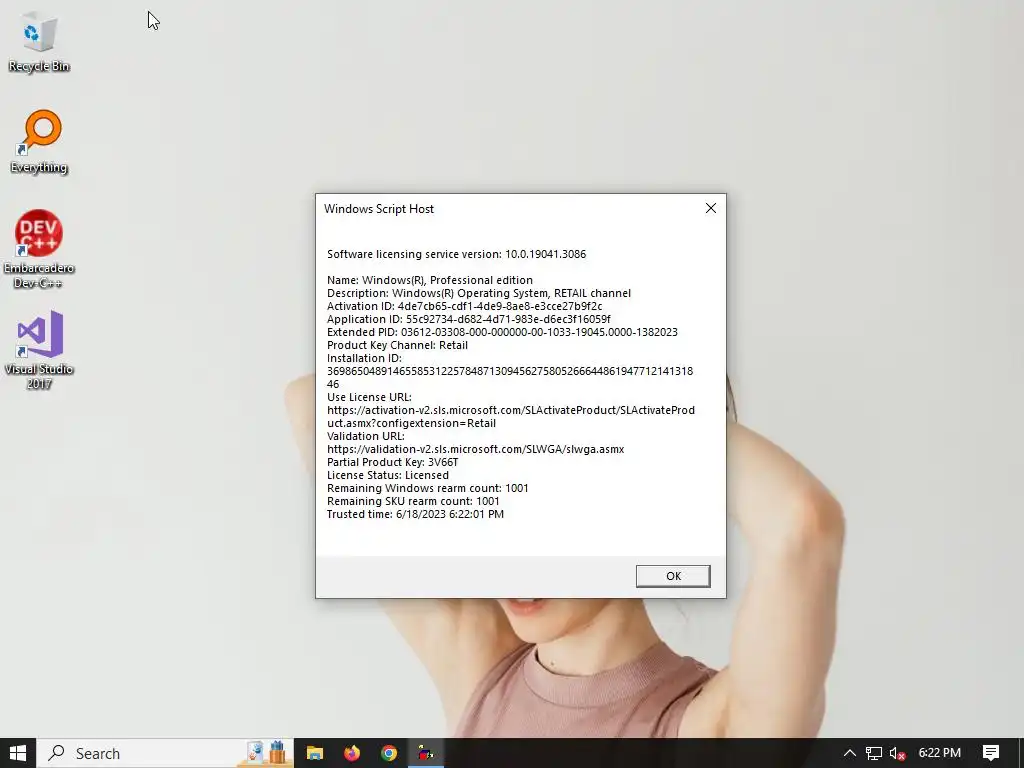Select the Embarcadero Dev-C++ desktop shortcut

pos(39,249)
